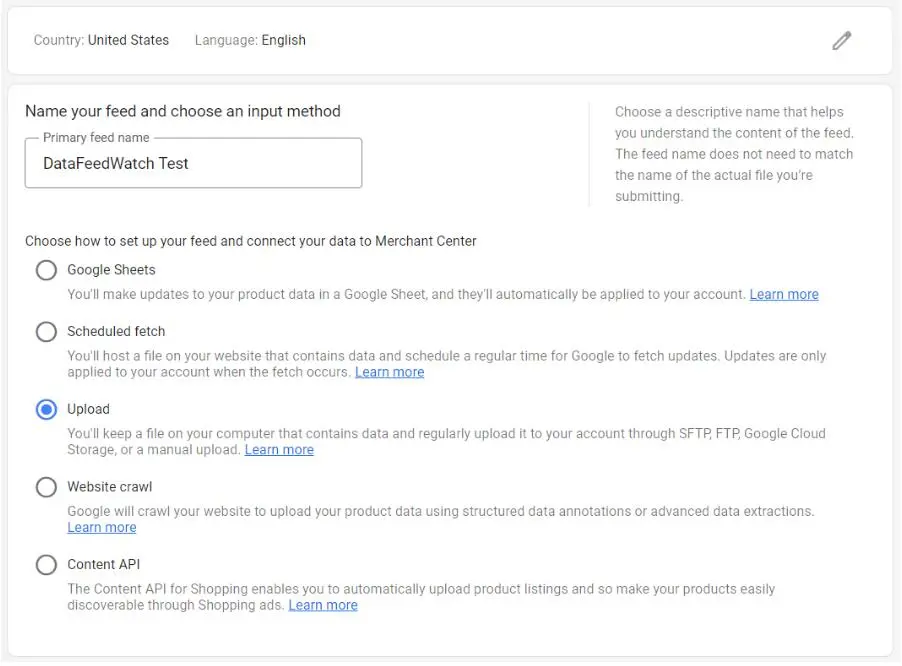This screenshot has width=902, height=666.
Task: Click the 'Google Sheets' option title text
Action: (111, 270)
